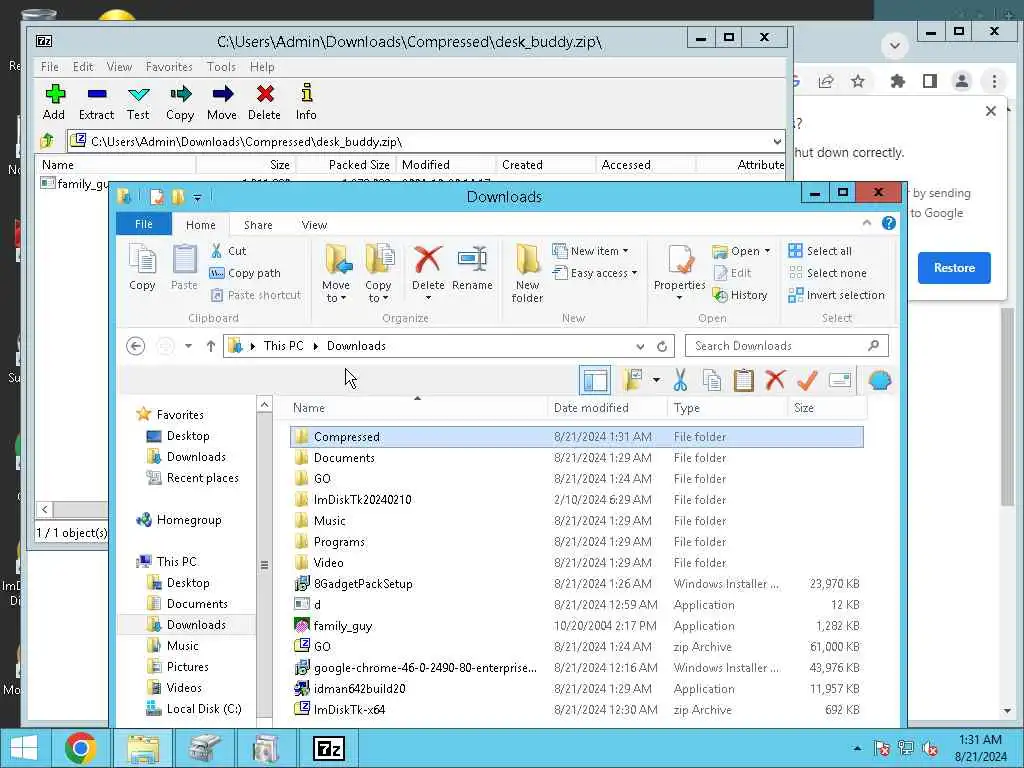
Task: Open the Chrome three-dot menu
Action: 994,81
